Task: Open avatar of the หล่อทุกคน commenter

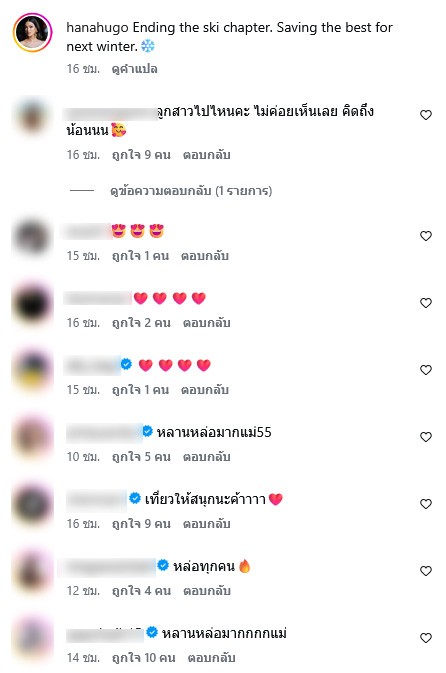Action: tap(32, 571)
